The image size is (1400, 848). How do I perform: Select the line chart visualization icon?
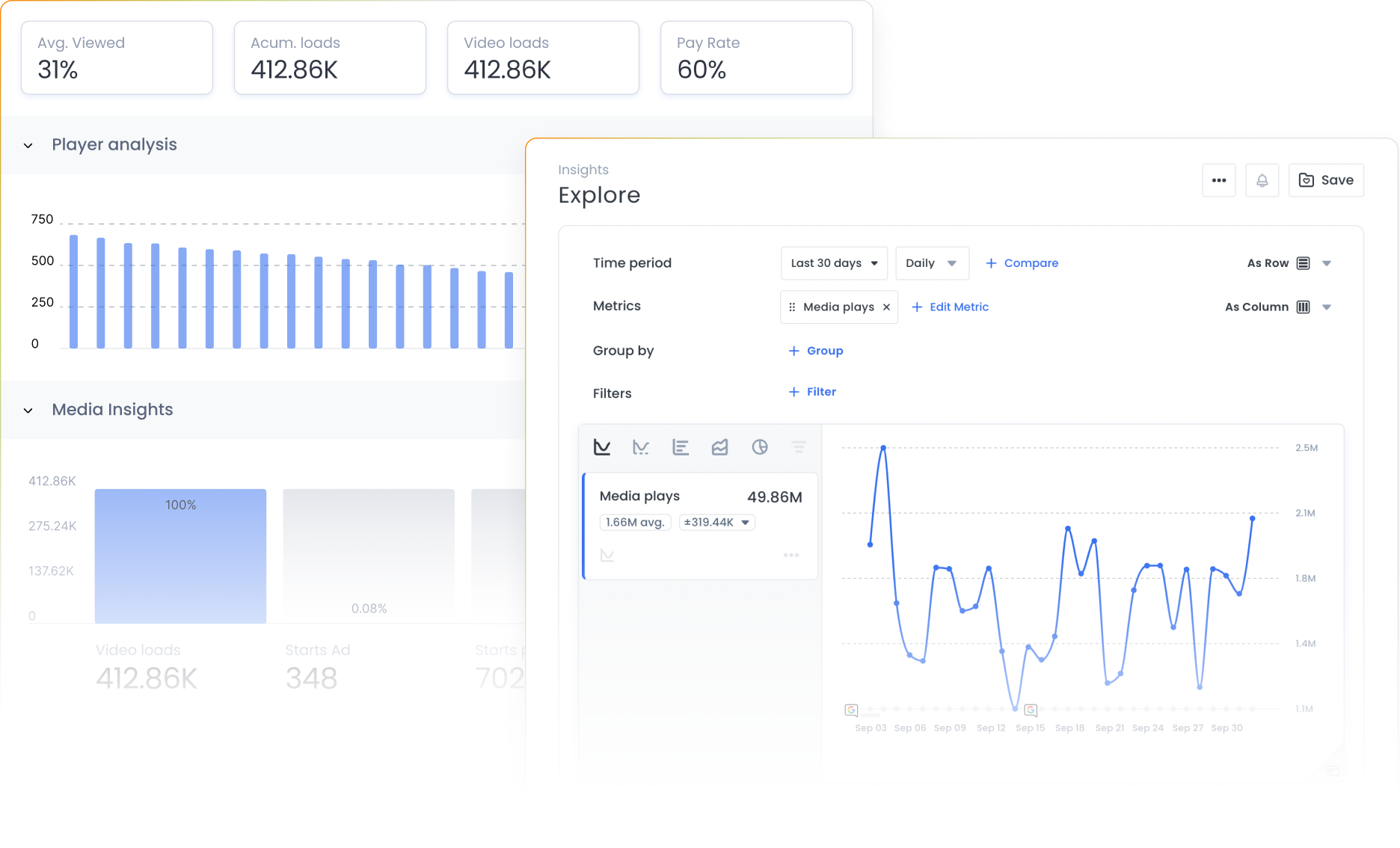pos(601,446)
